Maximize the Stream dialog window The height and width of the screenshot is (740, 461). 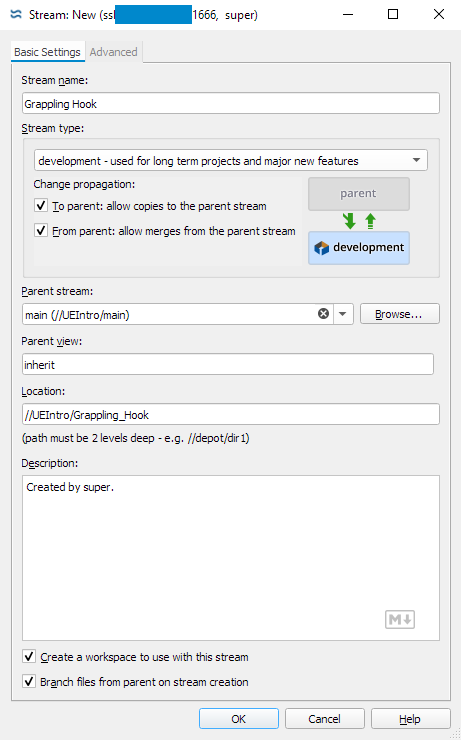point(393,15)
